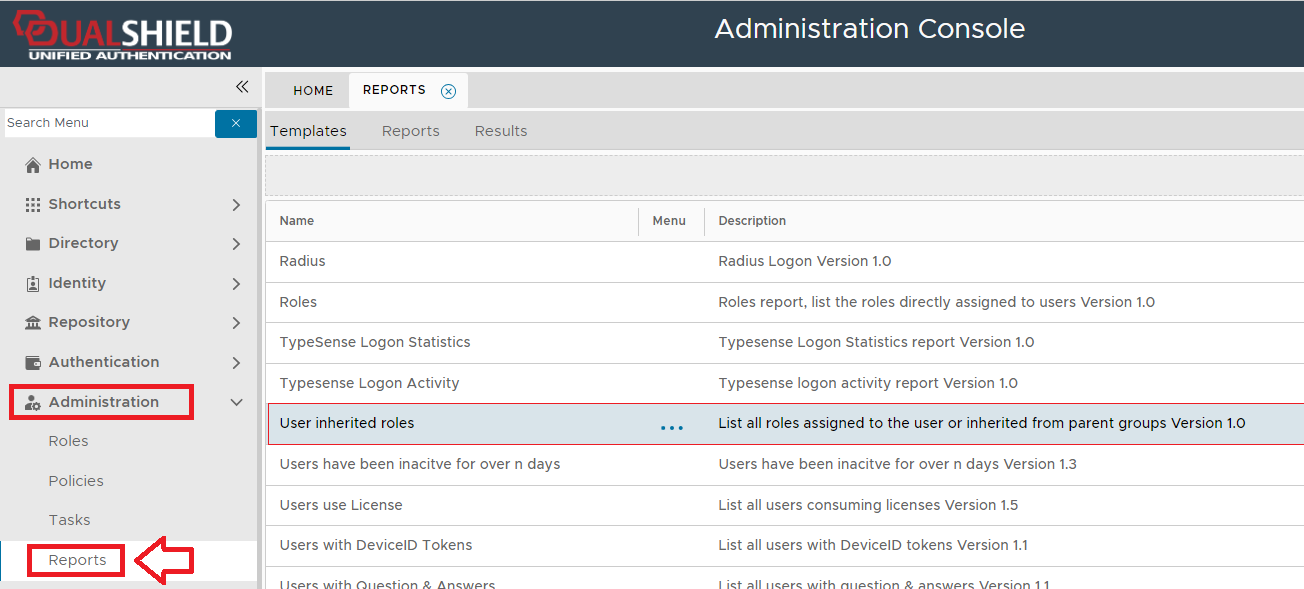Click the Identity badge icon

(33, 284)
